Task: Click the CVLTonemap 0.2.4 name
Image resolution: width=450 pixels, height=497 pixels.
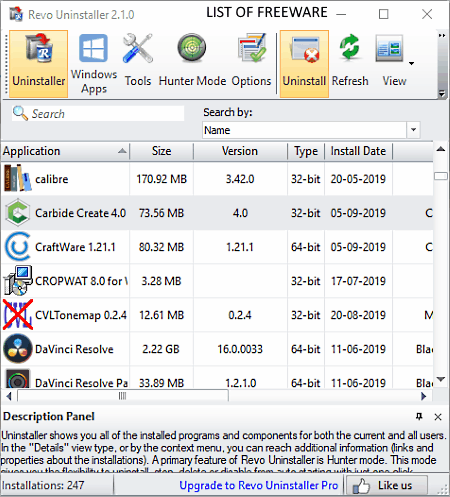Action: tap(81, 315)
